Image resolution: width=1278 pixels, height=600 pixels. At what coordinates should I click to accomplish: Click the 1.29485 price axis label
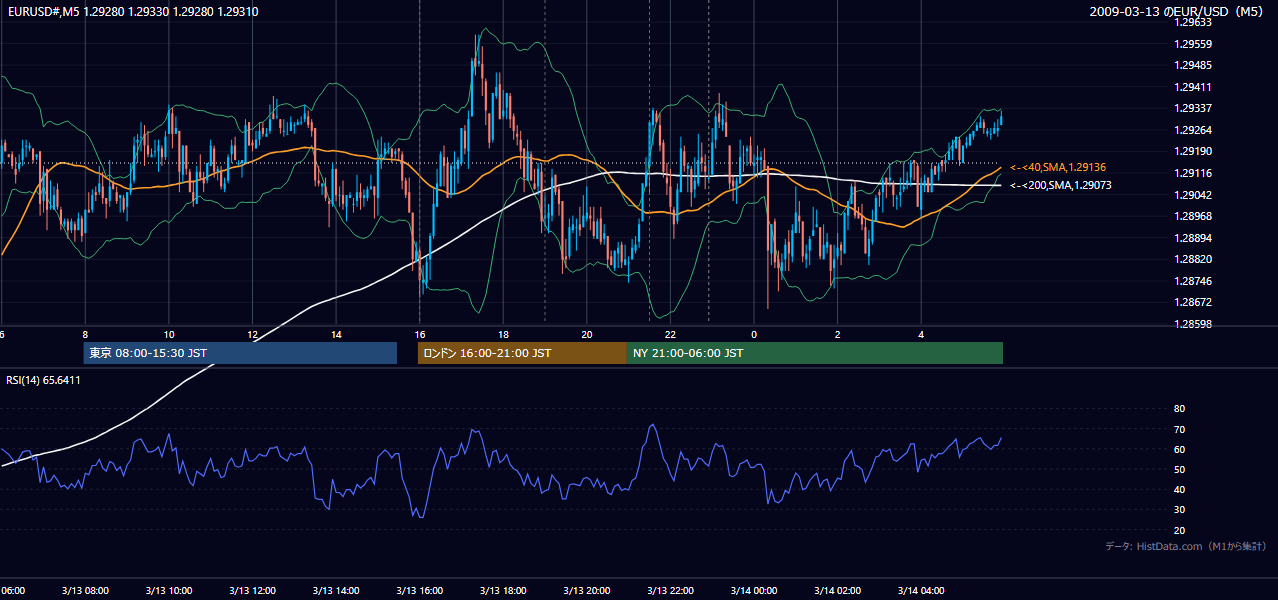[x=1192, y=66]
